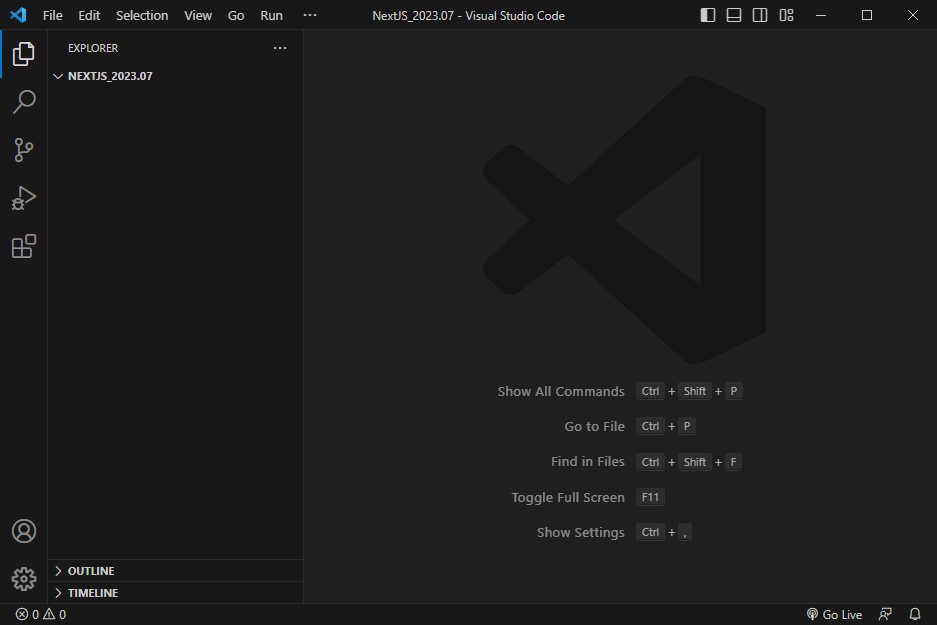Click the warnings triangle in status bar
Image resolution: width=937 pixels, height=625 pixels.
[49, 614]
